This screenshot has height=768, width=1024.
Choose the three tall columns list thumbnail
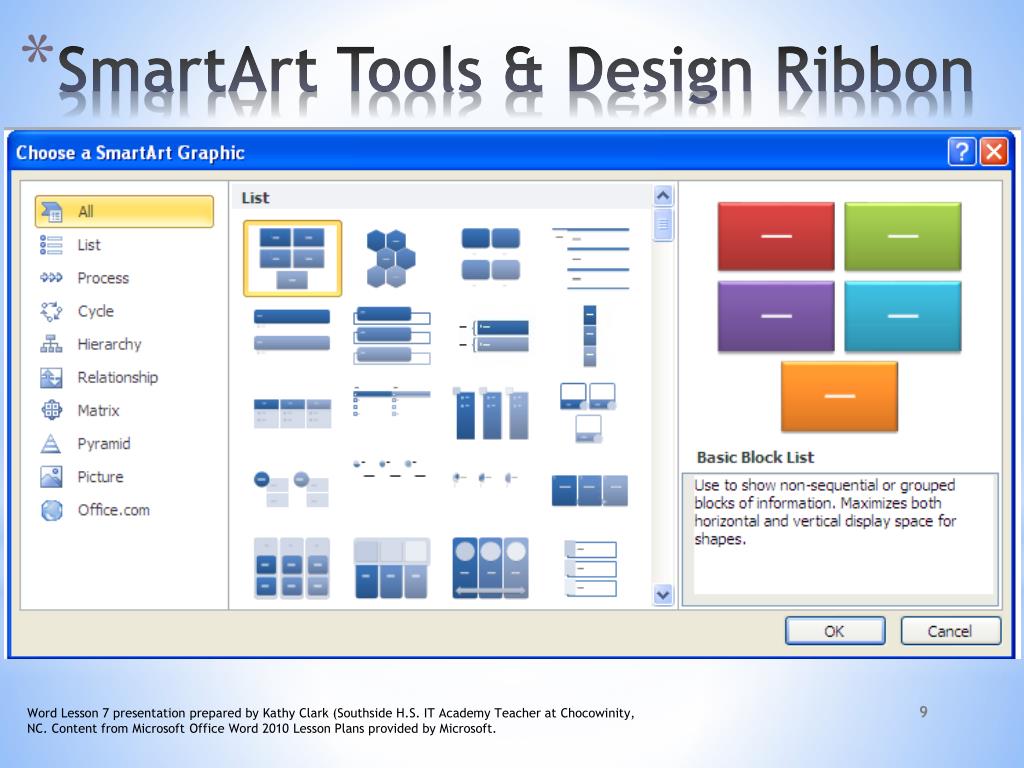491,413
